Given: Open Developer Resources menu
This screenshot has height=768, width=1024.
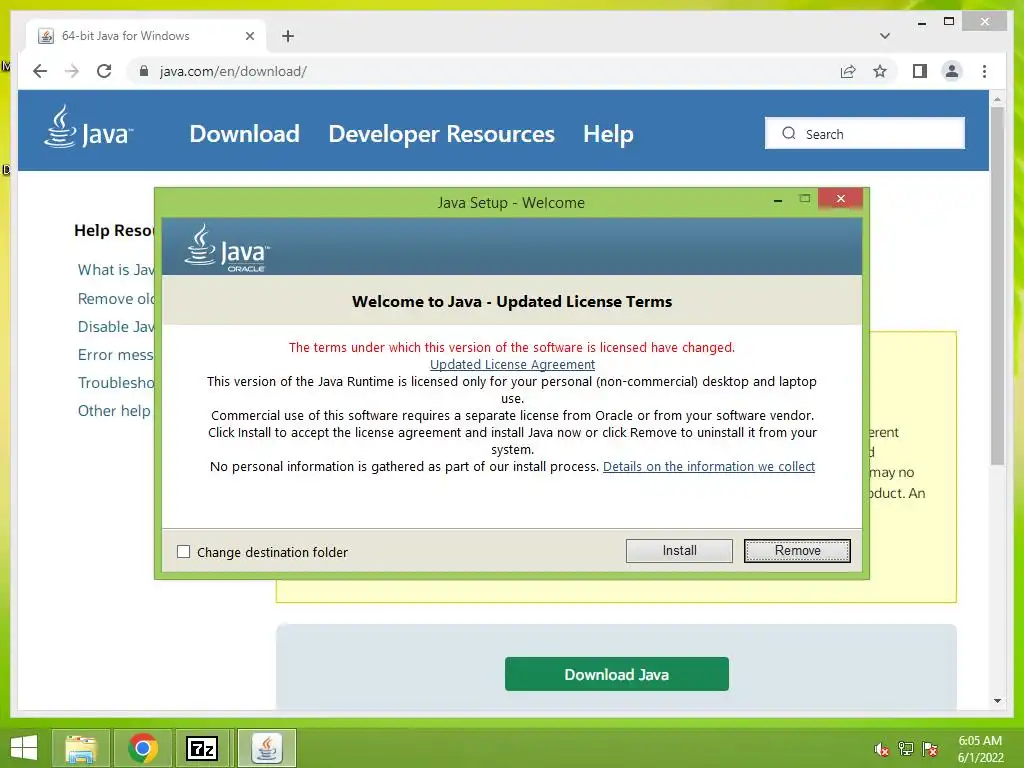Looking at the screenshot, I should point(441,134).
